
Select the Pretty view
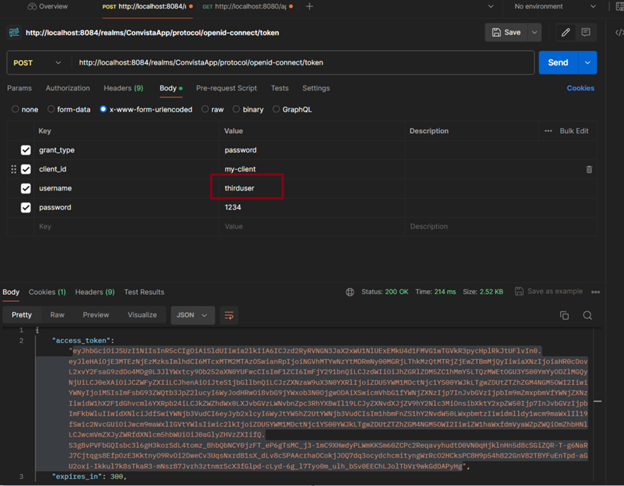[21, 315]
